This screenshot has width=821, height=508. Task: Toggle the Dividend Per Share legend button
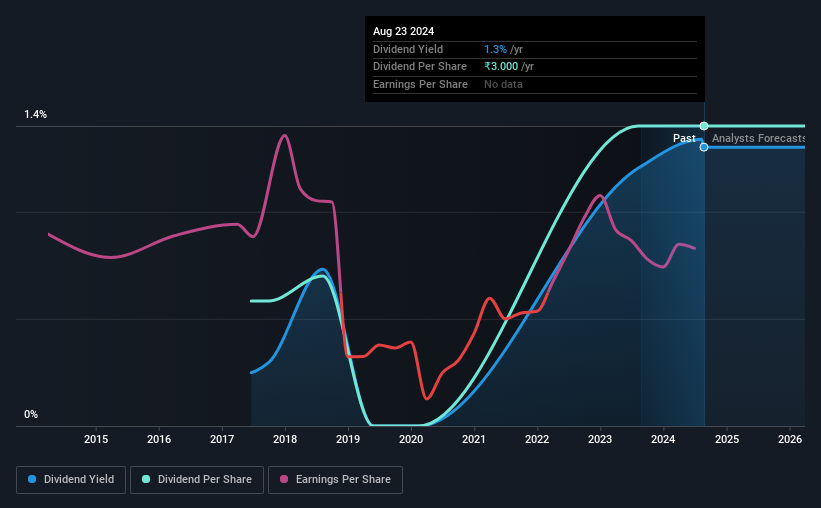pyautogui.click(x=197, y=480)
